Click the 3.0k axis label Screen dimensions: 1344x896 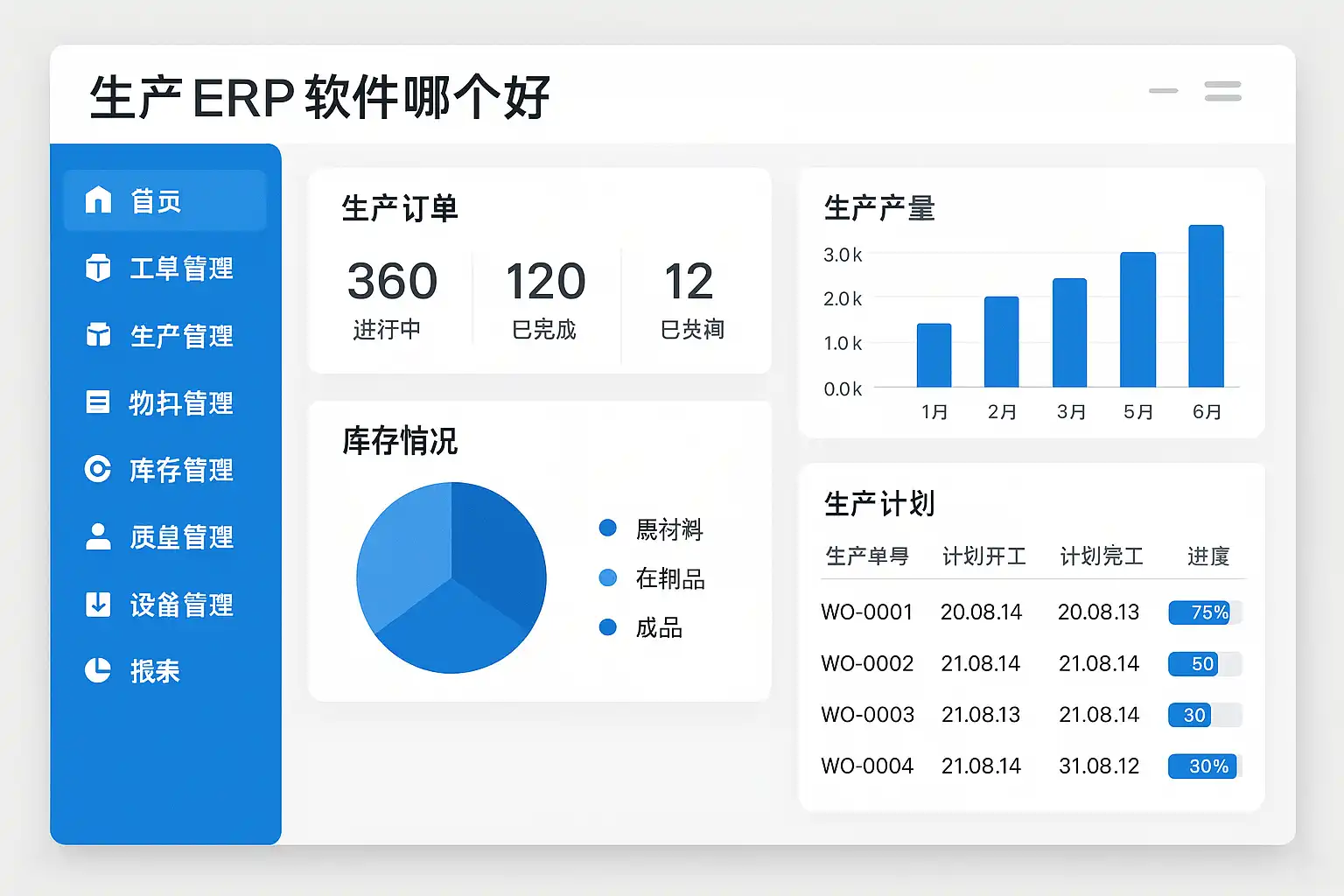pyautogui.click(x=843, y=255)
